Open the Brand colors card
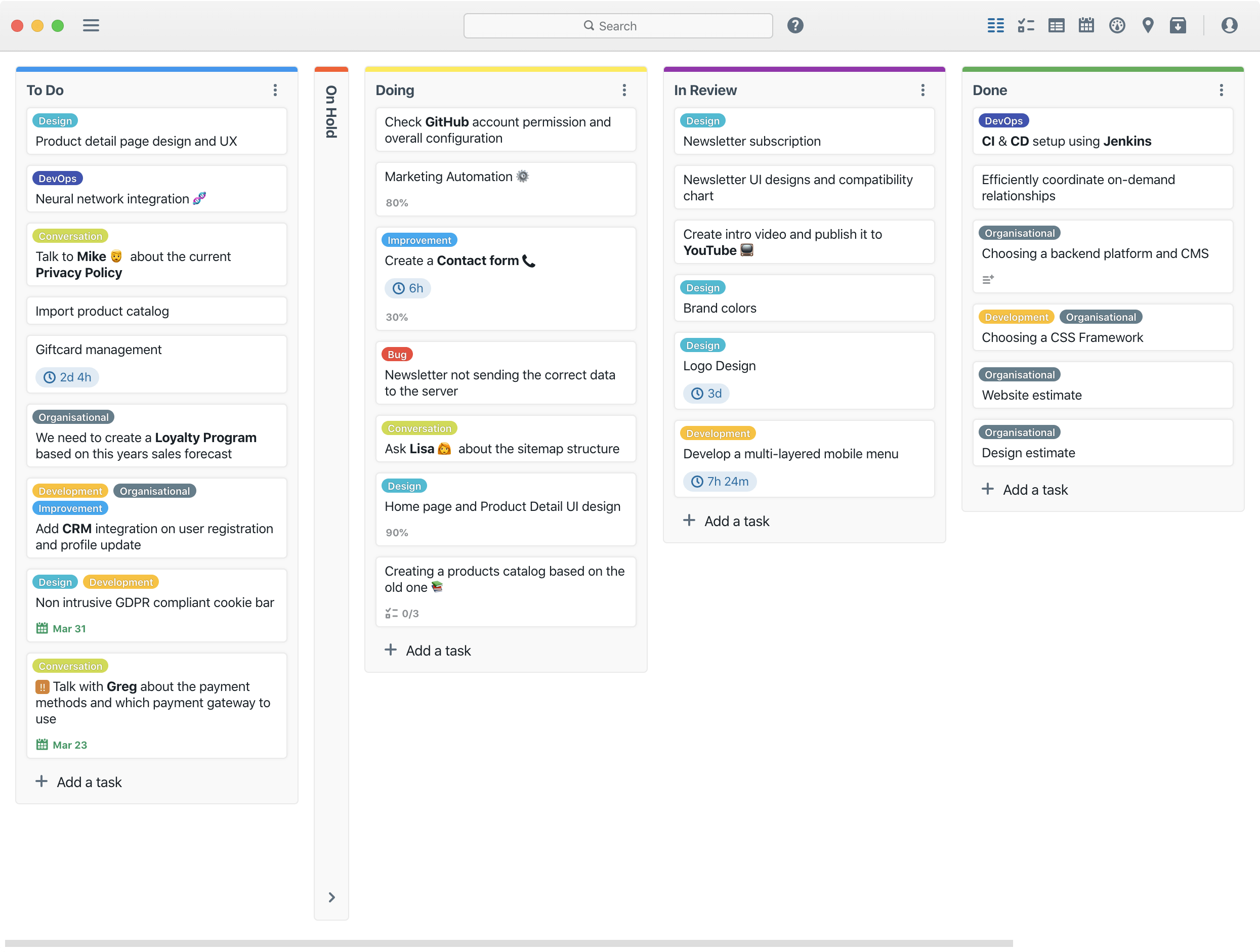1260x952 pixels. (804, 298)
